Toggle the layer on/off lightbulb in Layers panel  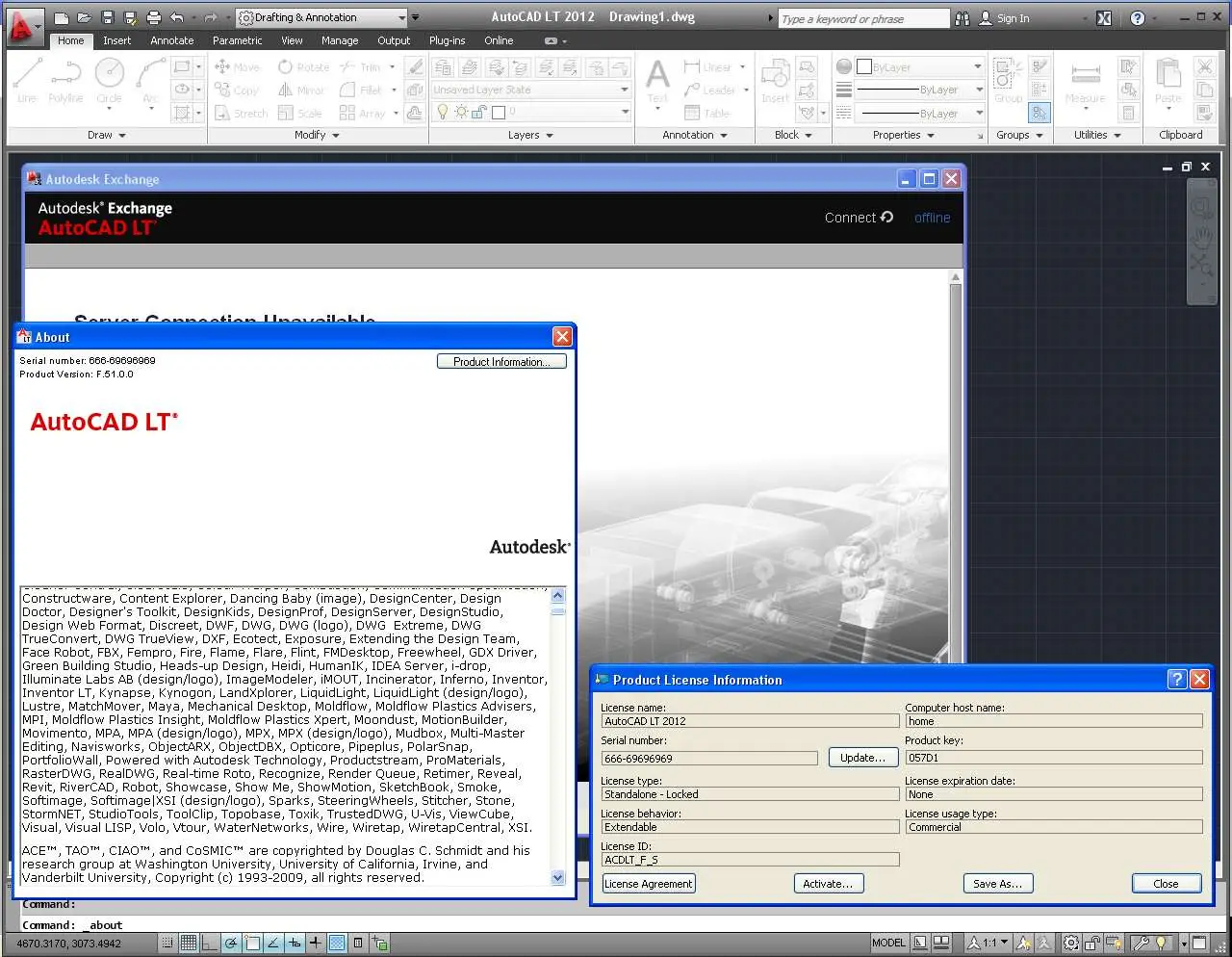(x=443, y=112)
